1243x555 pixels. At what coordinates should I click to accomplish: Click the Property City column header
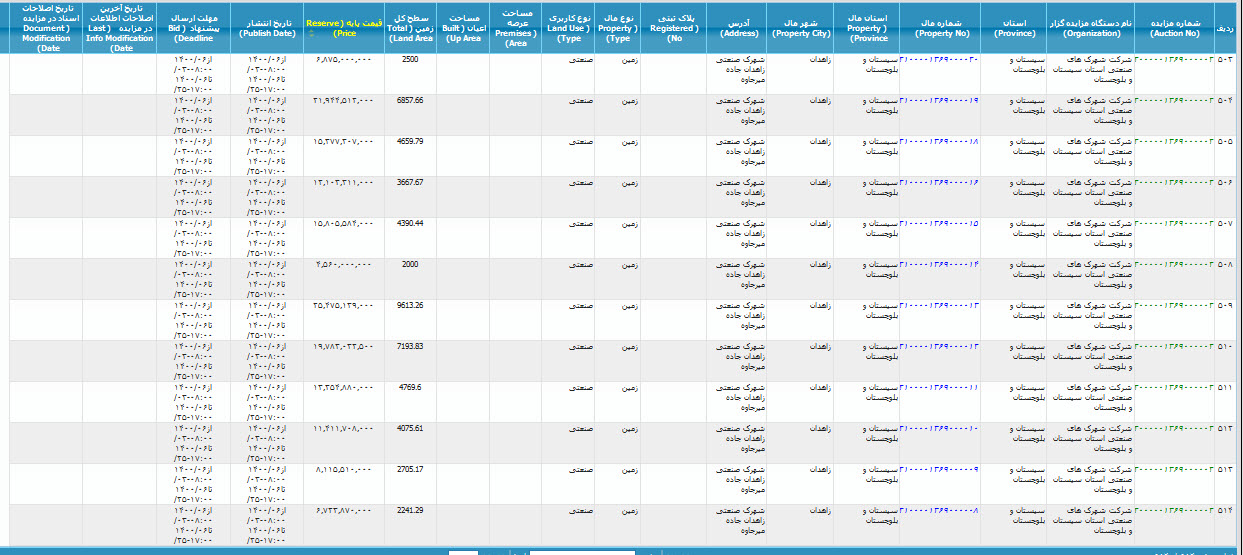pos(800,26)
